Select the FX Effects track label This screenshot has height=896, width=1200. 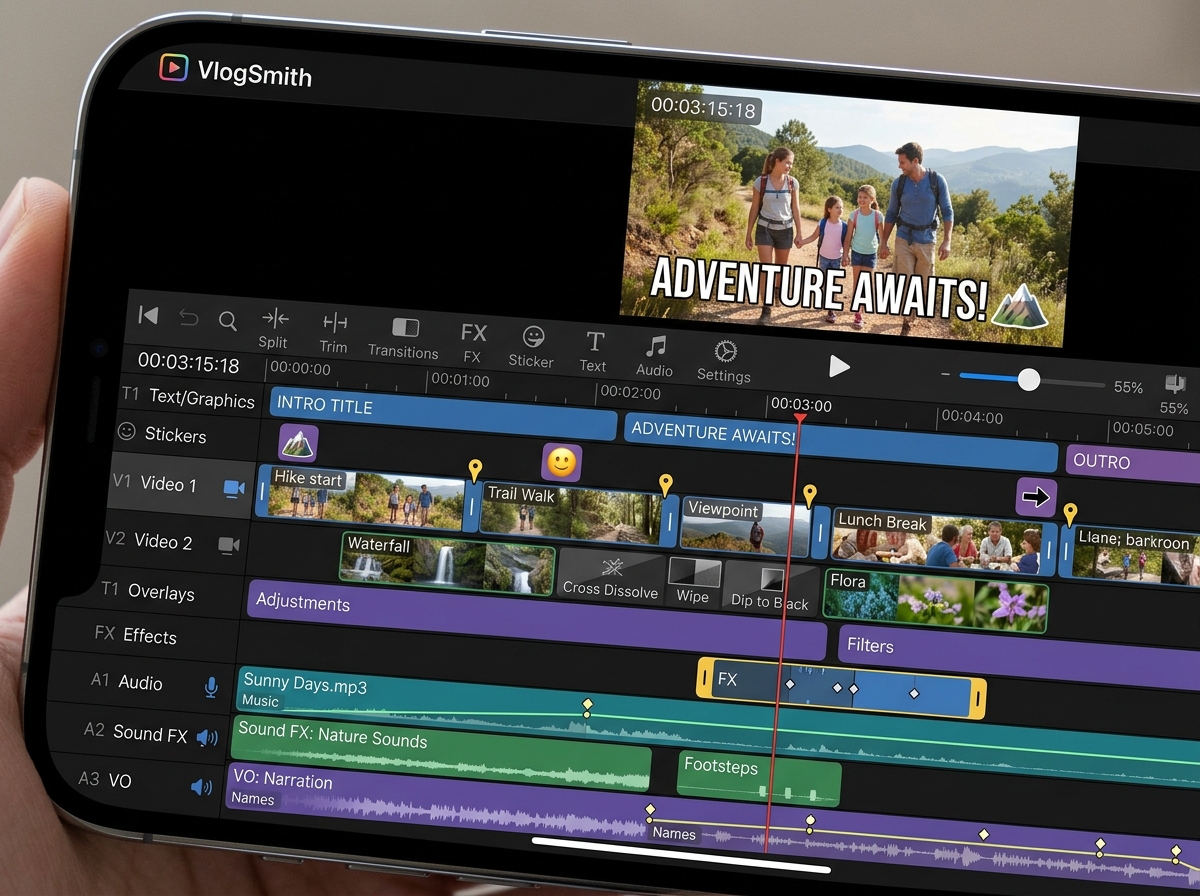(135, 635)
